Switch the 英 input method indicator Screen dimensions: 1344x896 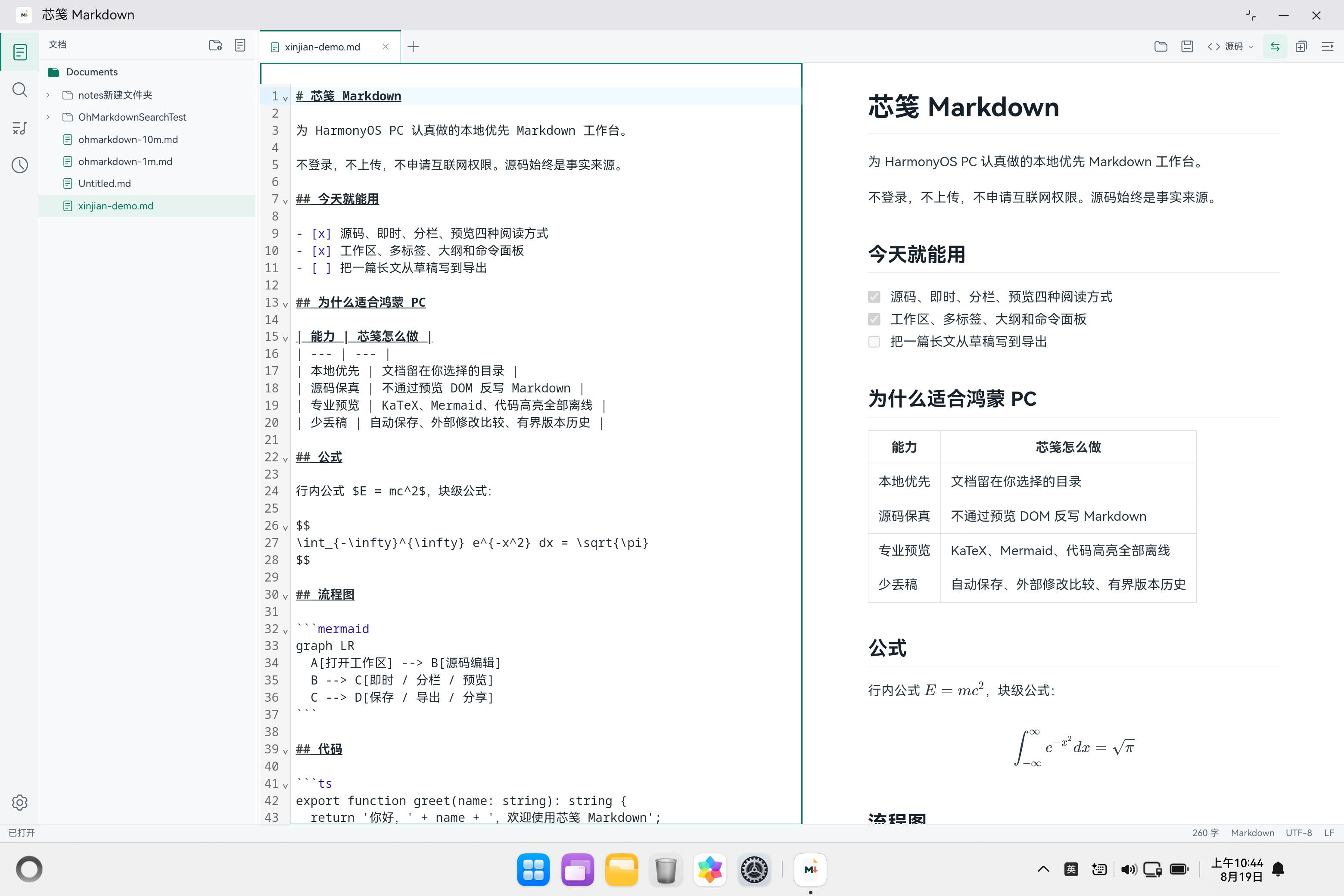(x=1071, y=869)
